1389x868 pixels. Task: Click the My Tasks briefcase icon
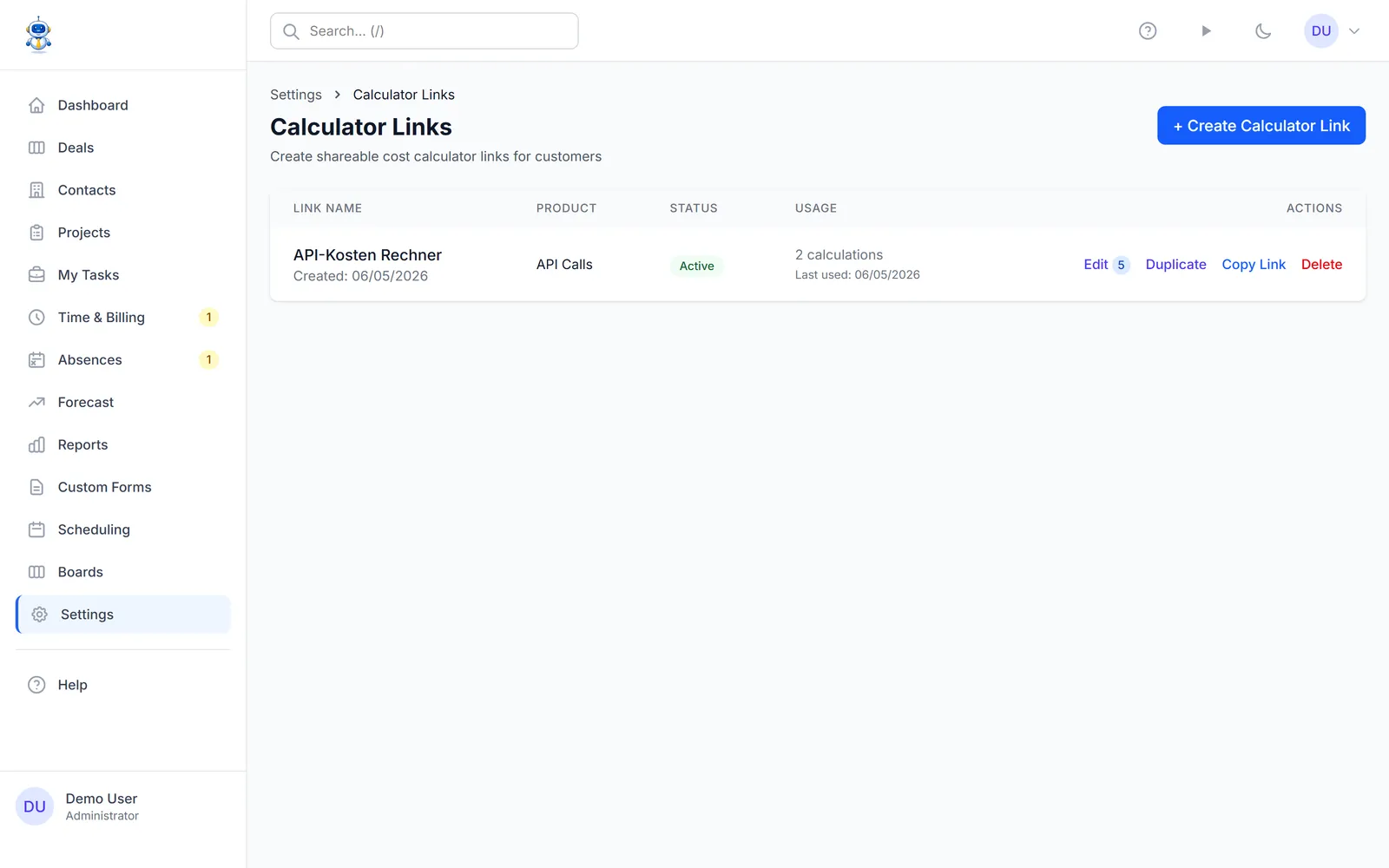pos(36,275)
